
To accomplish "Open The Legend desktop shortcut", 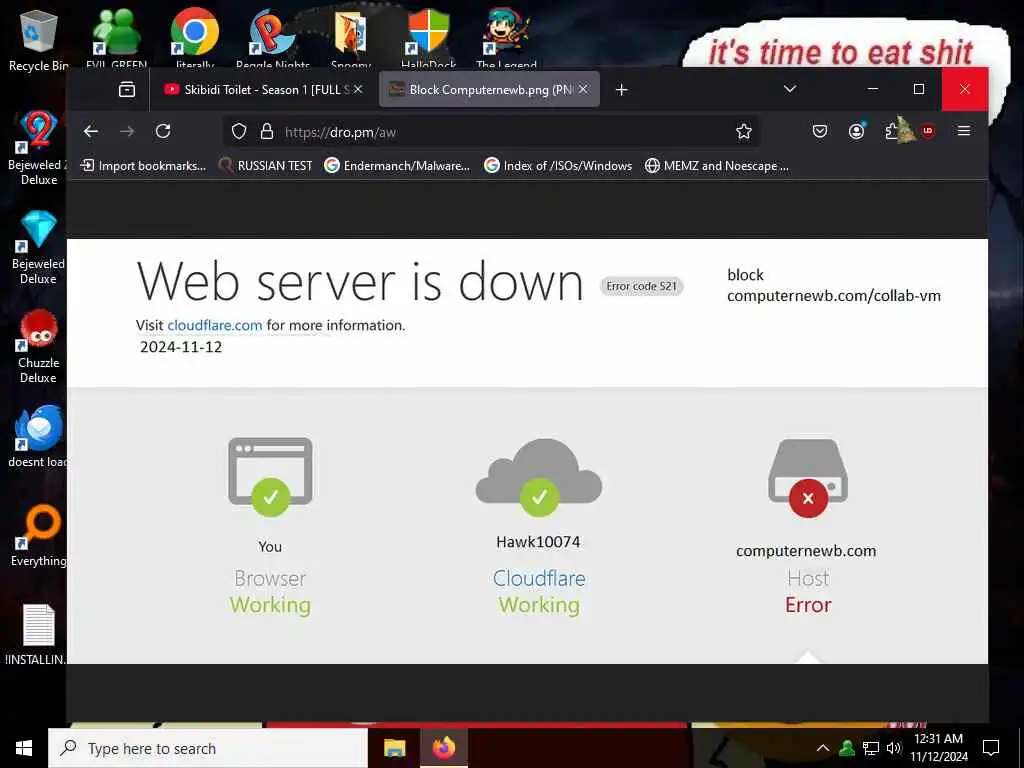I will click(507, 39).
